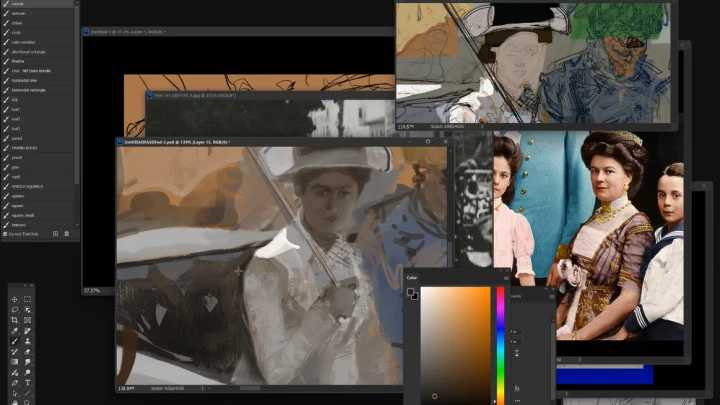Viewport: 720px width, 405px height.
Task: Click the chart icon in properties panel
Action: 517,388
